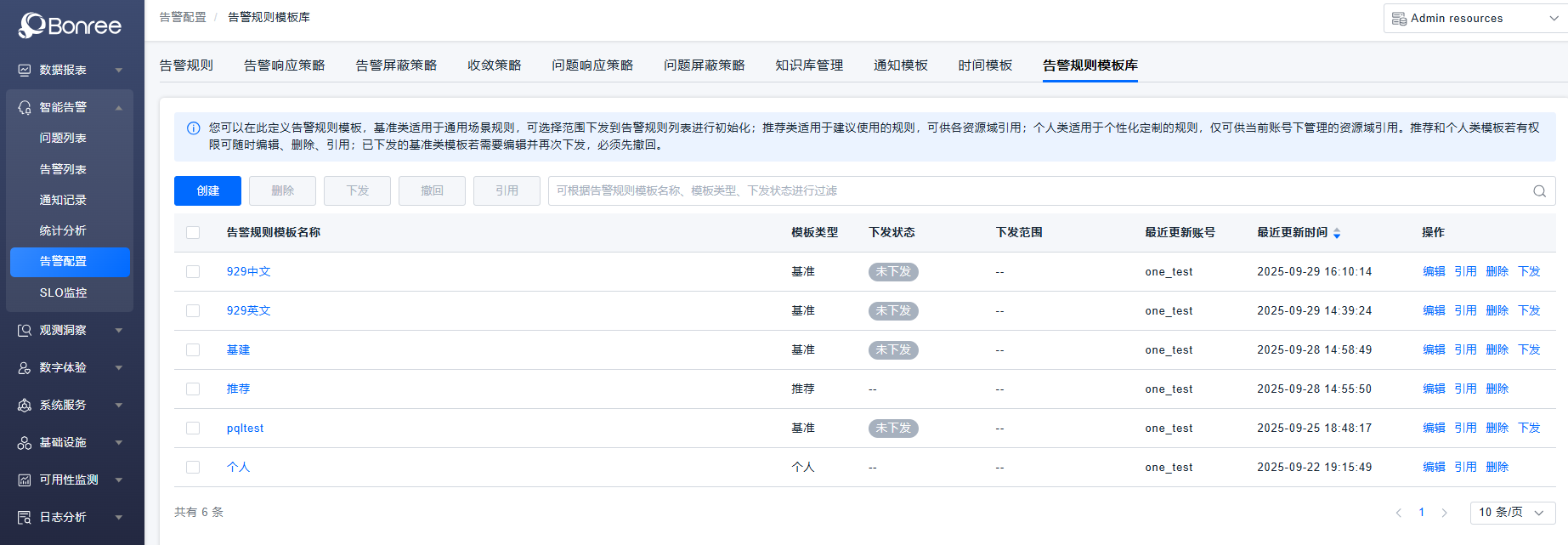
Task: Select the checkbox for pqltest row
Action: 193,429
